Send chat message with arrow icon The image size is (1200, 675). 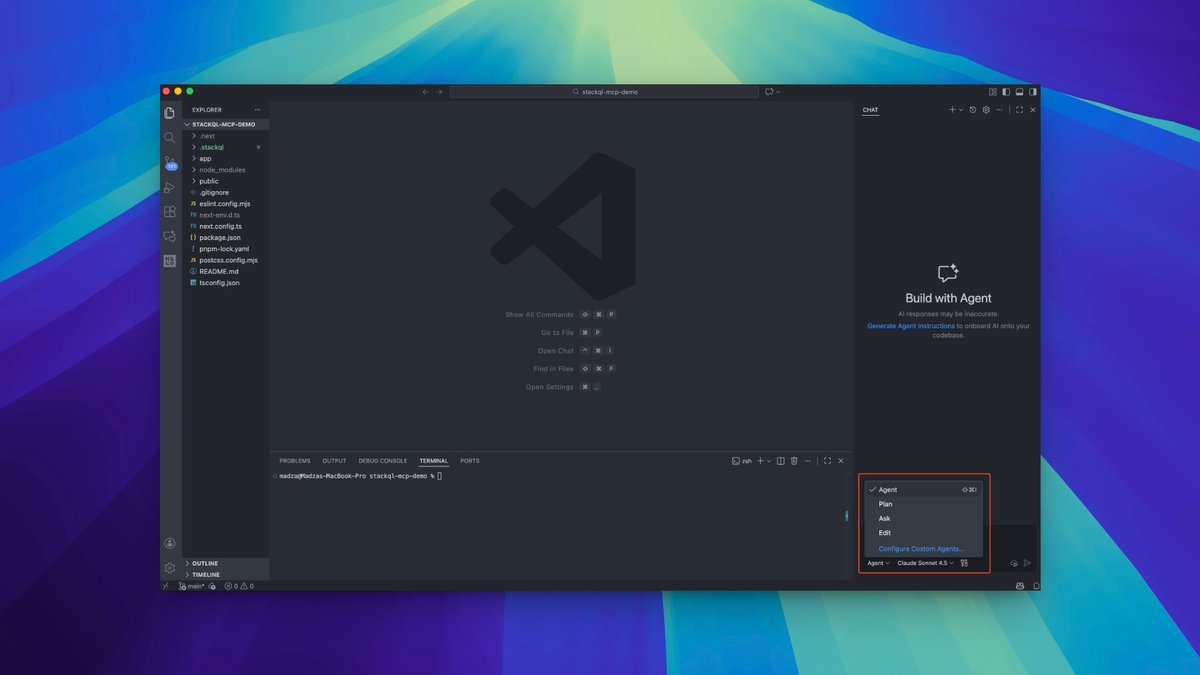tap(1027, 563)
